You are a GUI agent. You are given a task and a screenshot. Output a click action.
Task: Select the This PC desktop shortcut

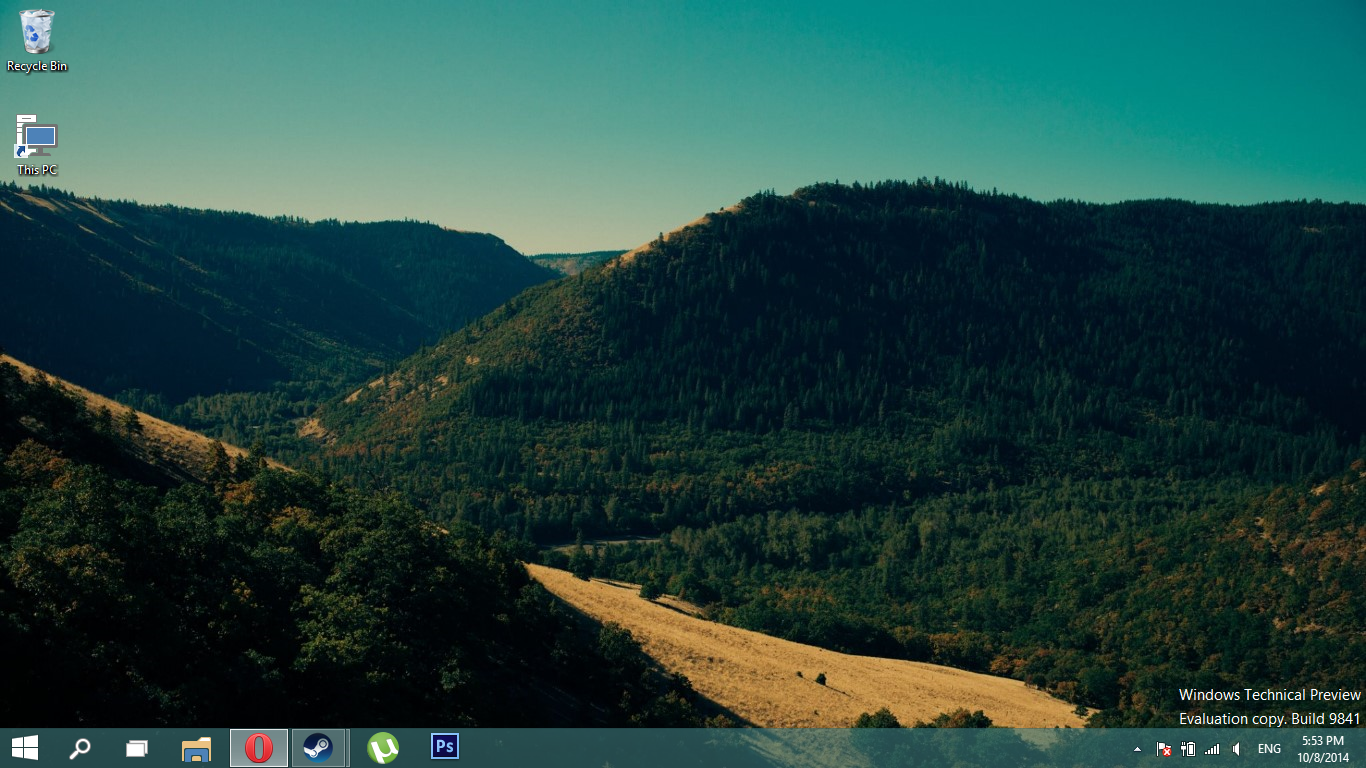pyautogui.click(x=37, y=145)
